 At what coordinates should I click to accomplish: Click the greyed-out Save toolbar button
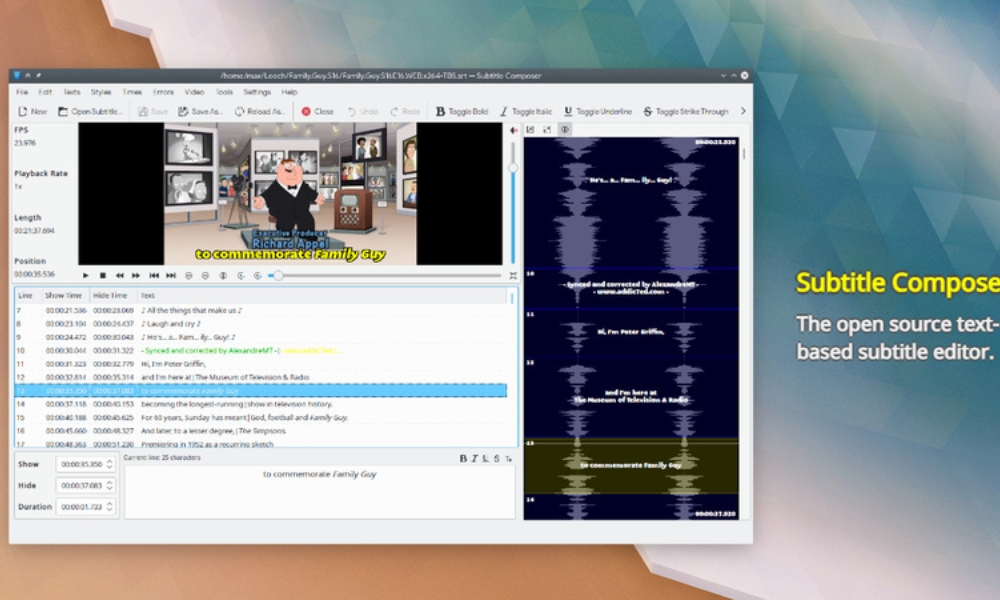coord(153,112)
